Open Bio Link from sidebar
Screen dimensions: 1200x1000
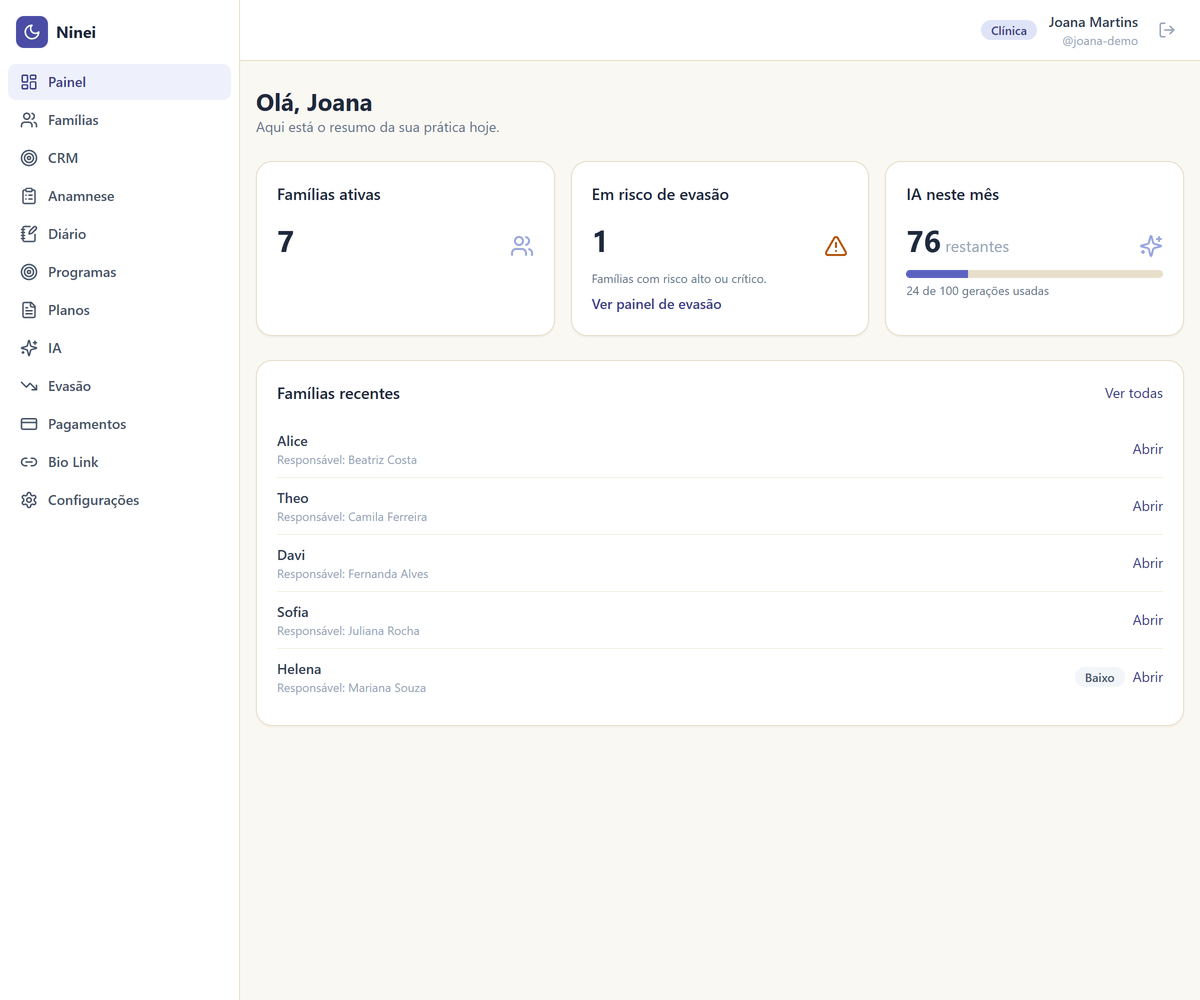coord(119,462)
